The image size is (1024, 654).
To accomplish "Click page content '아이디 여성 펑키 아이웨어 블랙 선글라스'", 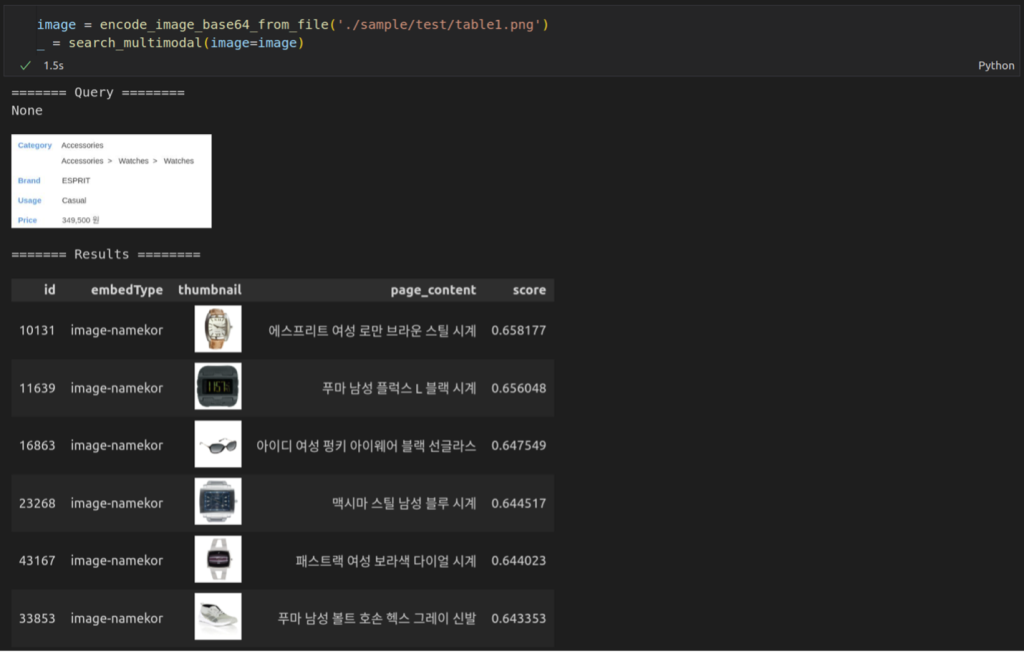I will [x=366, y=446].
